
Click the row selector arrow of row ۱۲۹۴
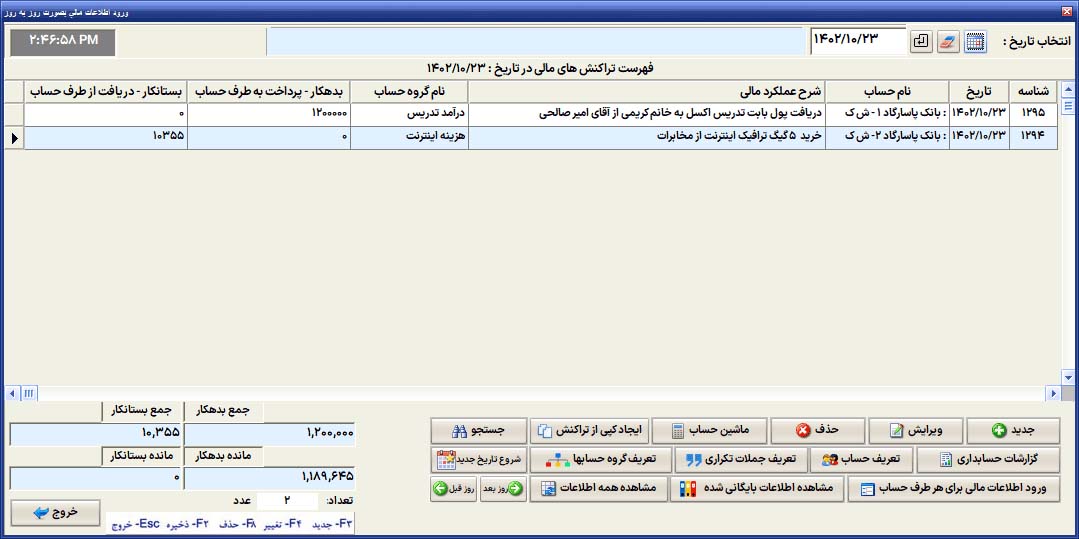14,138
